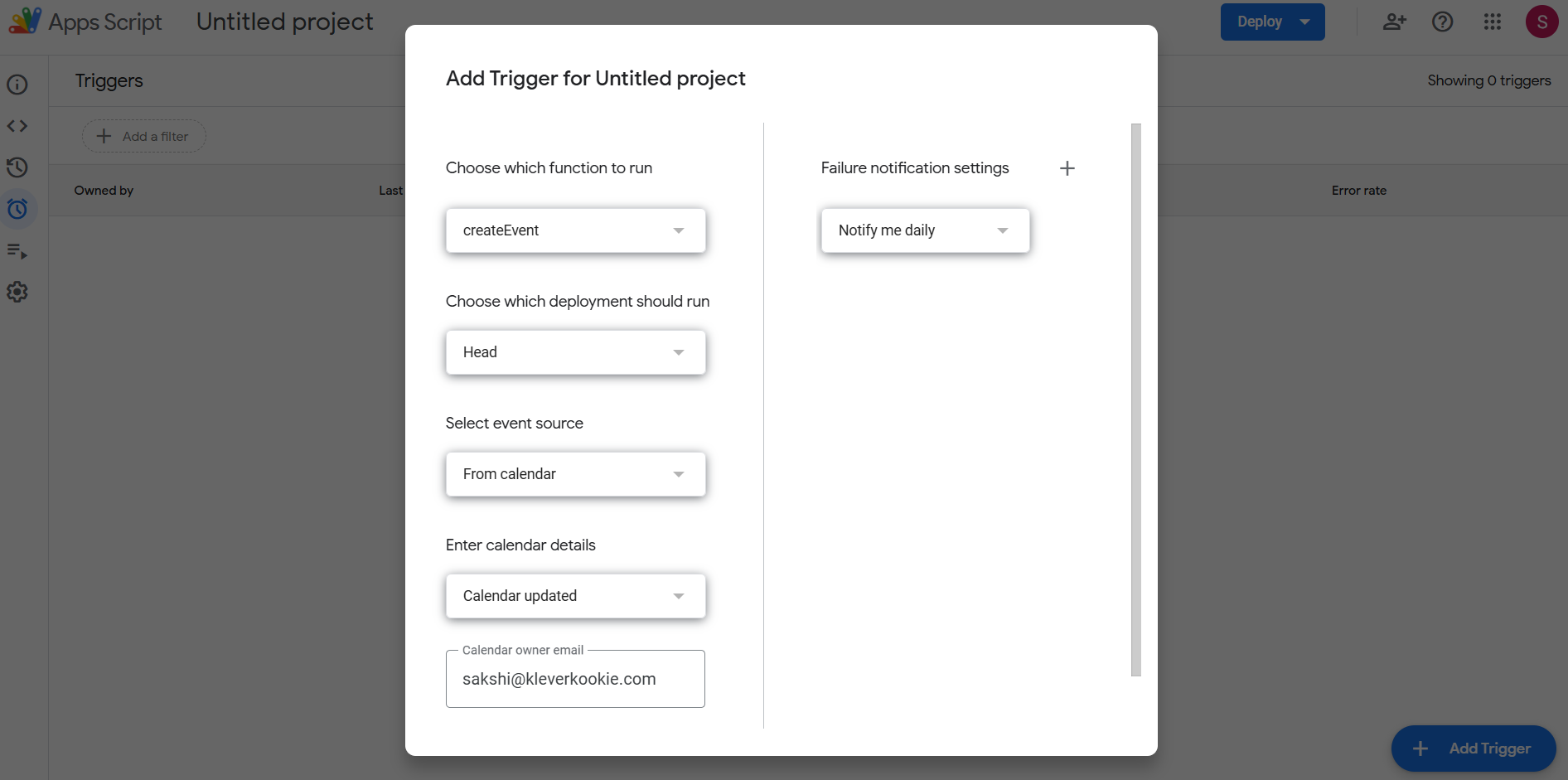Viewport: 1568px width, 780px height.
Task: Save the trigger with Add Trigger
Action: click(1474, 748)
